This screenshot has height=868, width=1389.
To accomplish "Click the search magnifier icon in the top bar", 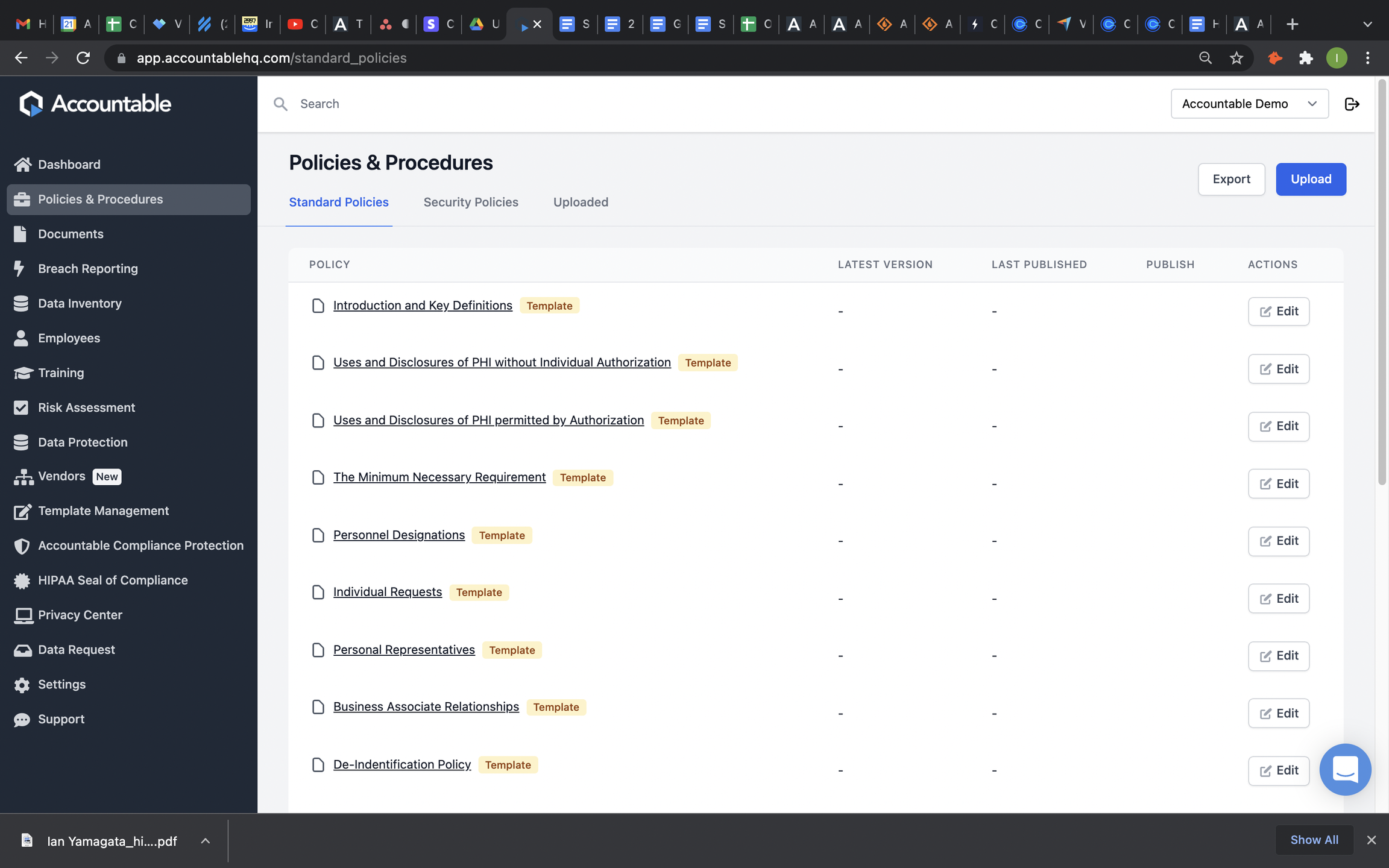I will point(280,104).
